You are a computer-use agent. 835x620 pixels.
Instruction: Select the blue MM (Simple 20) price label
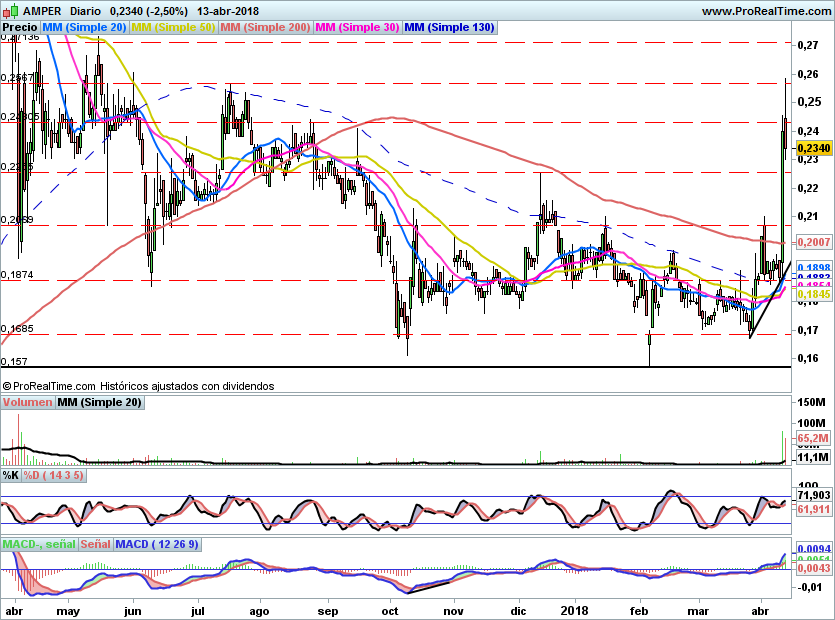tap(85, 28)
